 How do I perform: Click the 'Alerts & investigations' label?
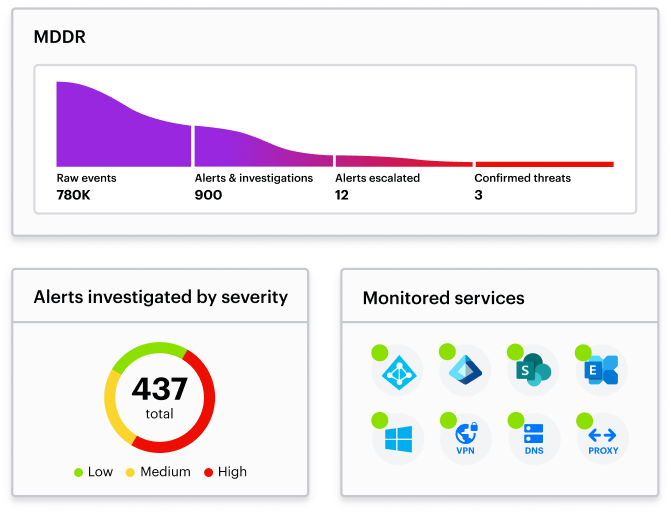pyautogui.click(x=254, y=178)
